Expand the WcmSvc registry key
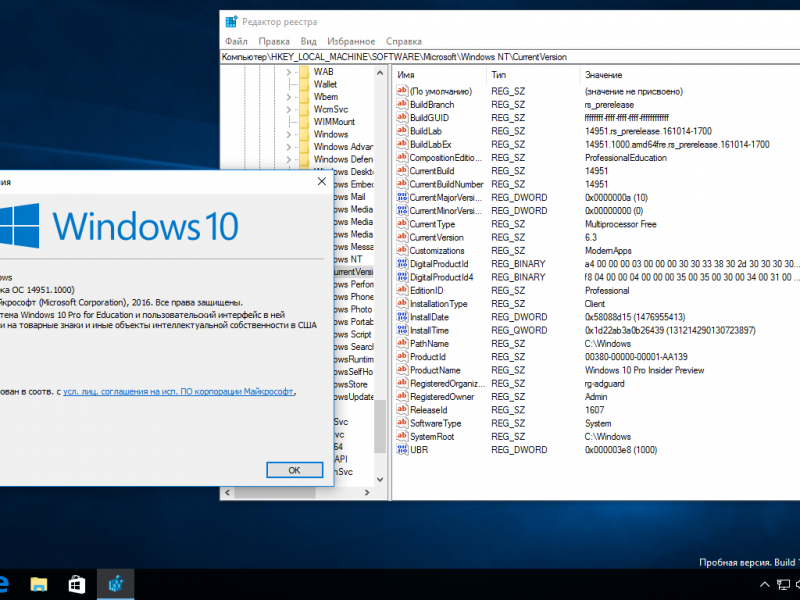Image resolution: width=800 pixels, height=600 pixels. (x=289, y=109)
